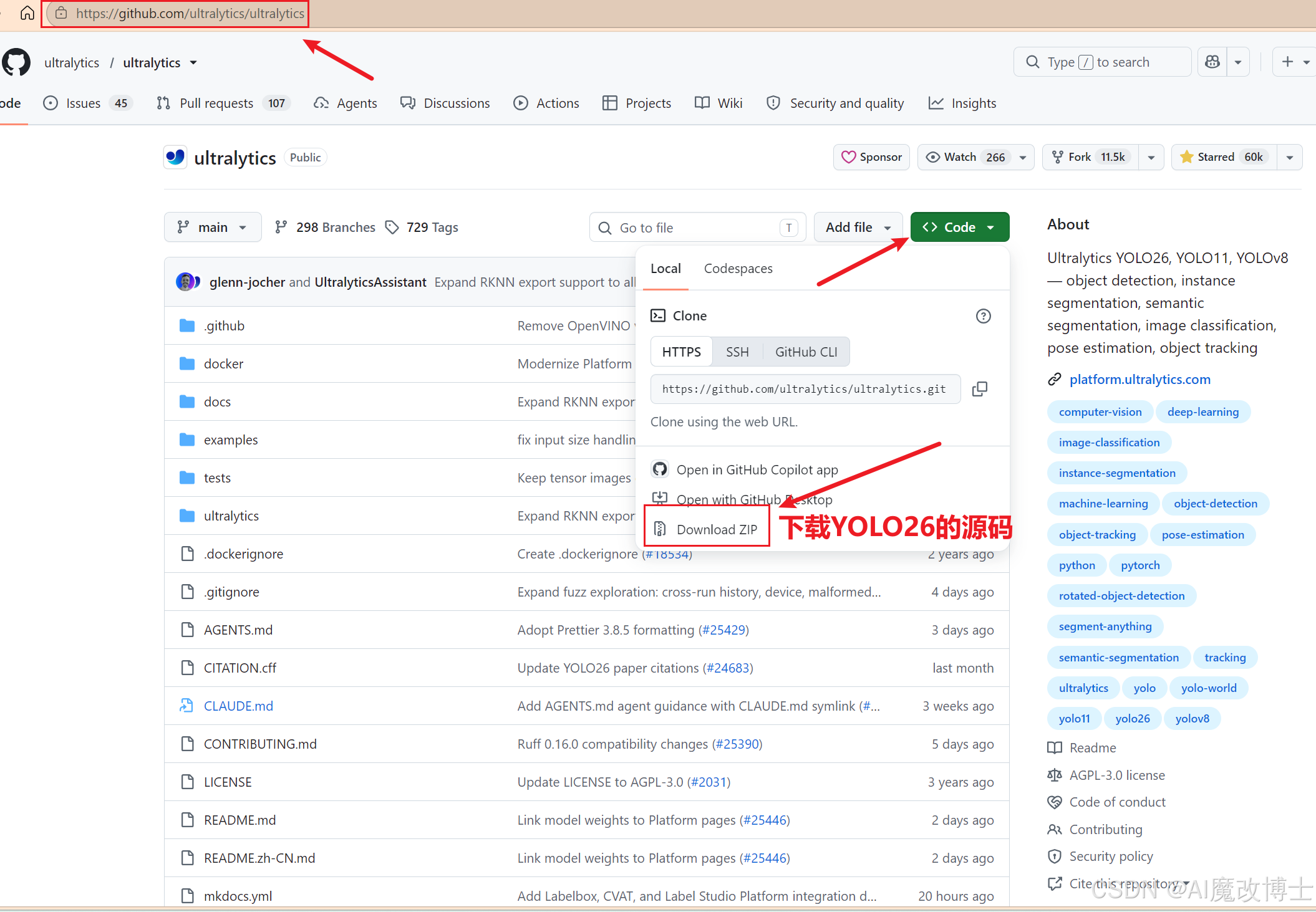Switch to the Codespaces tab
The image size is (1316, 912).
738,269
